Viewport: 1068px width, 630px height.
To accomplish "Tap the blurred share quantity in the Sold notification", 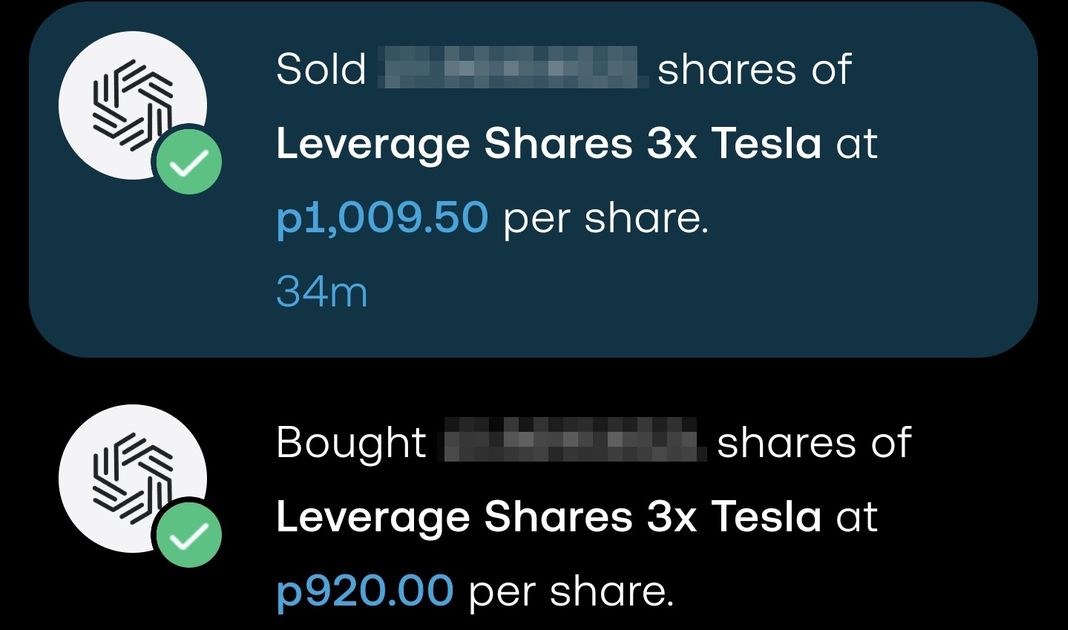I will (511, 70).
